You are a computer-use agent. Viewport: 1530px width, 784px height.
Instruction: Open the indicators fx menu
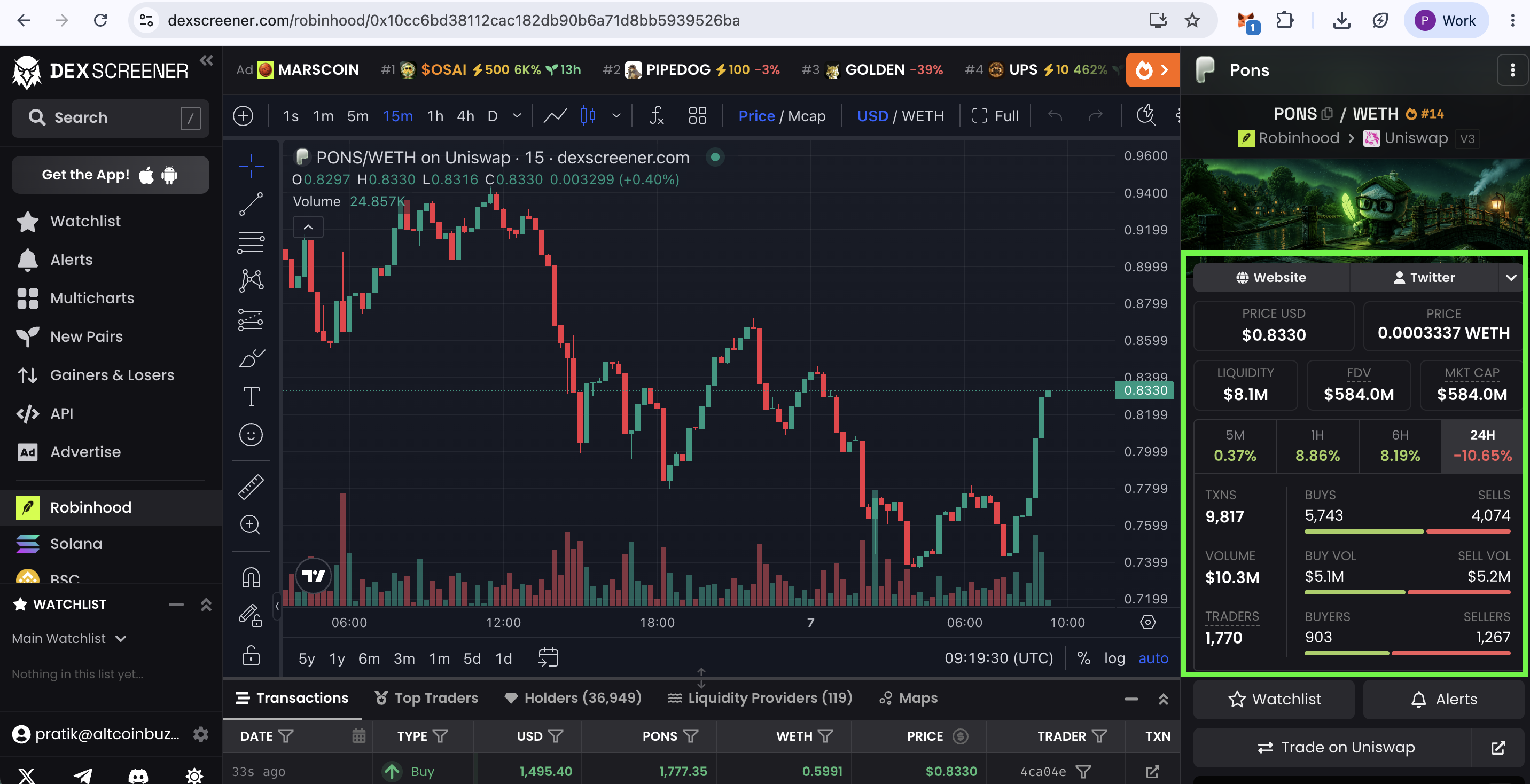click(657, 116)
